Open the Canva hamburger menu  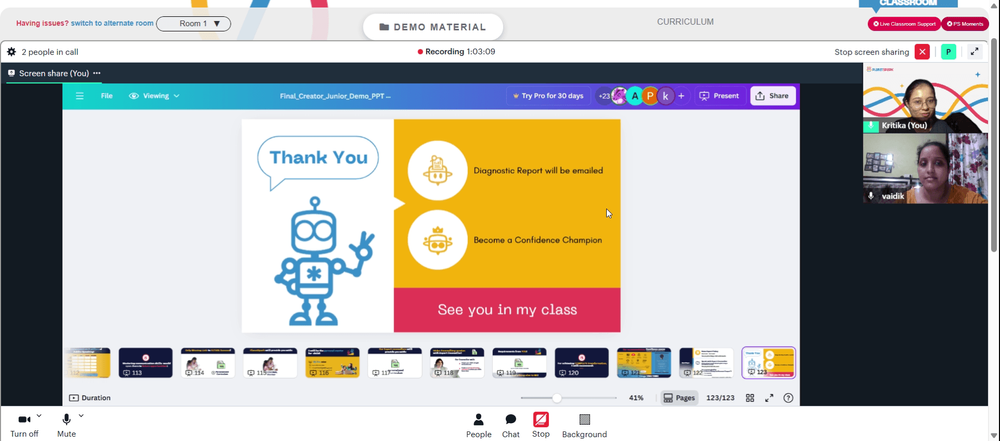point(80,96)
